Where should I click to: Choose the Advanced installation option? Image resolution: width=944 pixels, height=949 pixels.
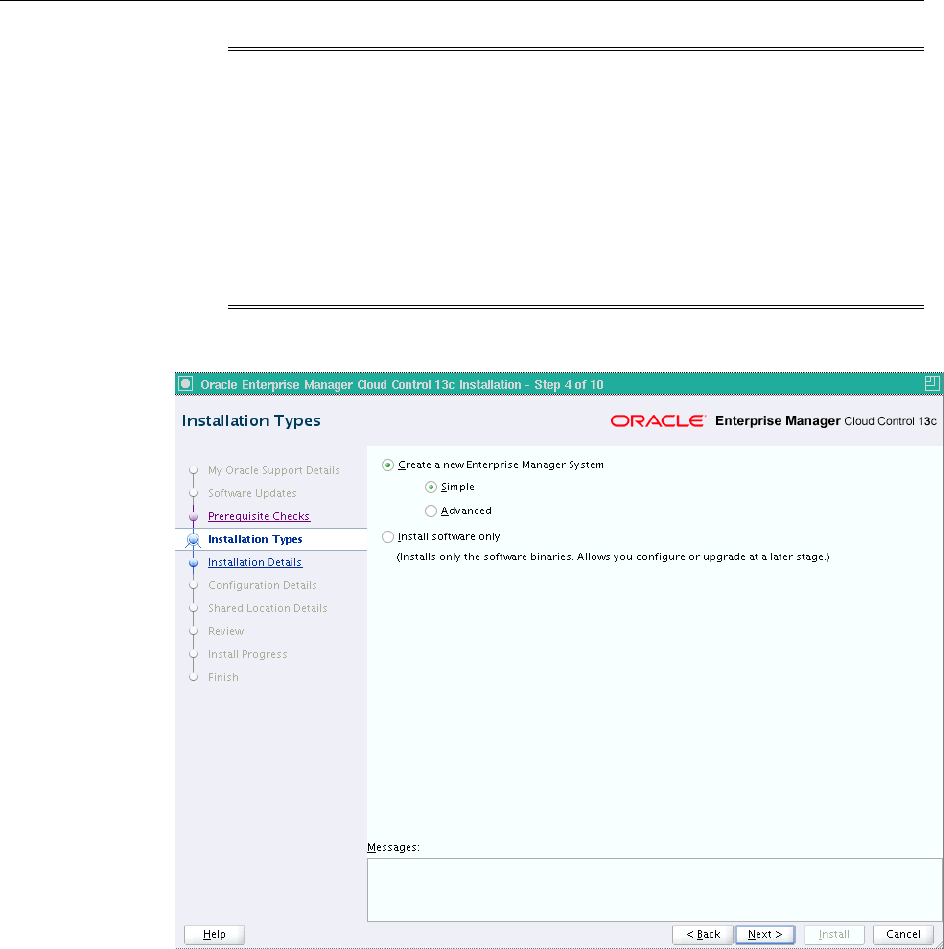coord(431,511)
